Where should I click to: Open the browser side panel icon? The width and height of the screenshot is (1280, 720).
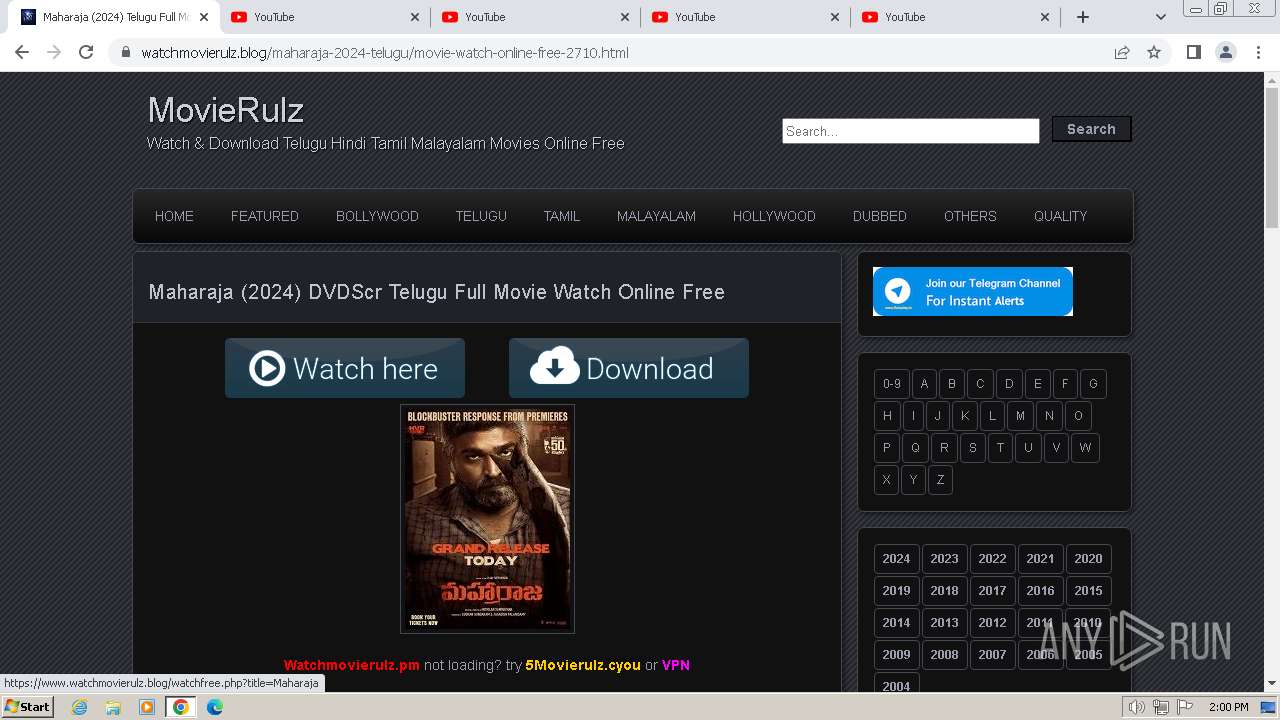point(1193,52)
